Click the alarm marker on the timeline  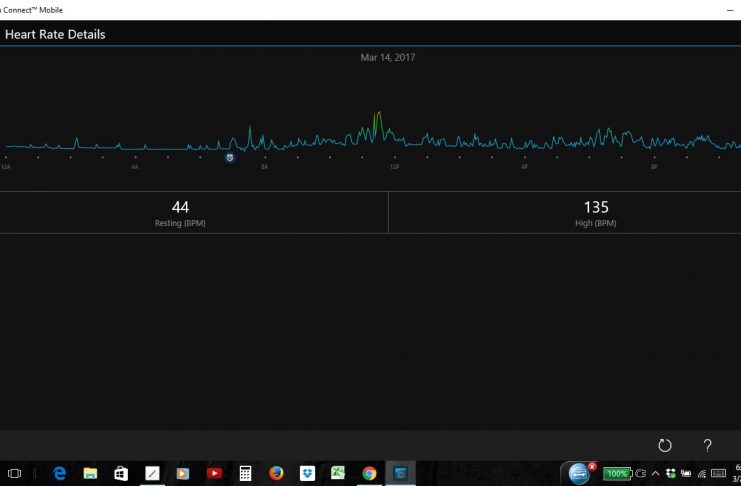coord(230,158)
